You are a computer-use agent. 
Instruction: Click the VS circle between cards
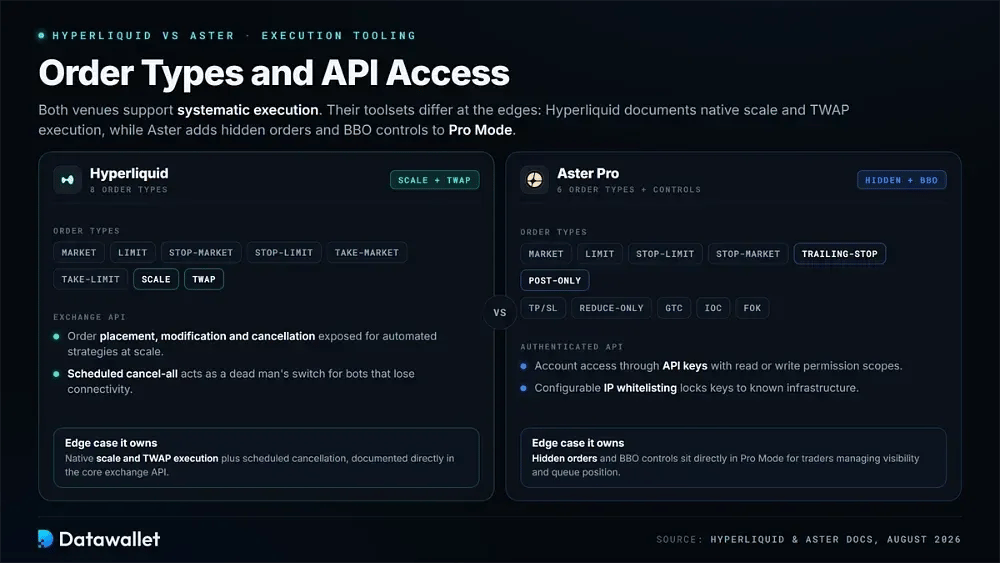tap(500, 312)
